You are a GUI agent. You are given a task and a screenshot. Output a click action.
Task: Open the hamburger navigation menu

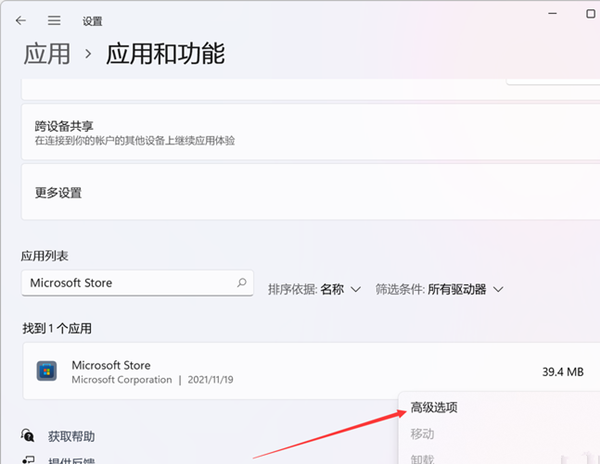[x=54, y=21]
